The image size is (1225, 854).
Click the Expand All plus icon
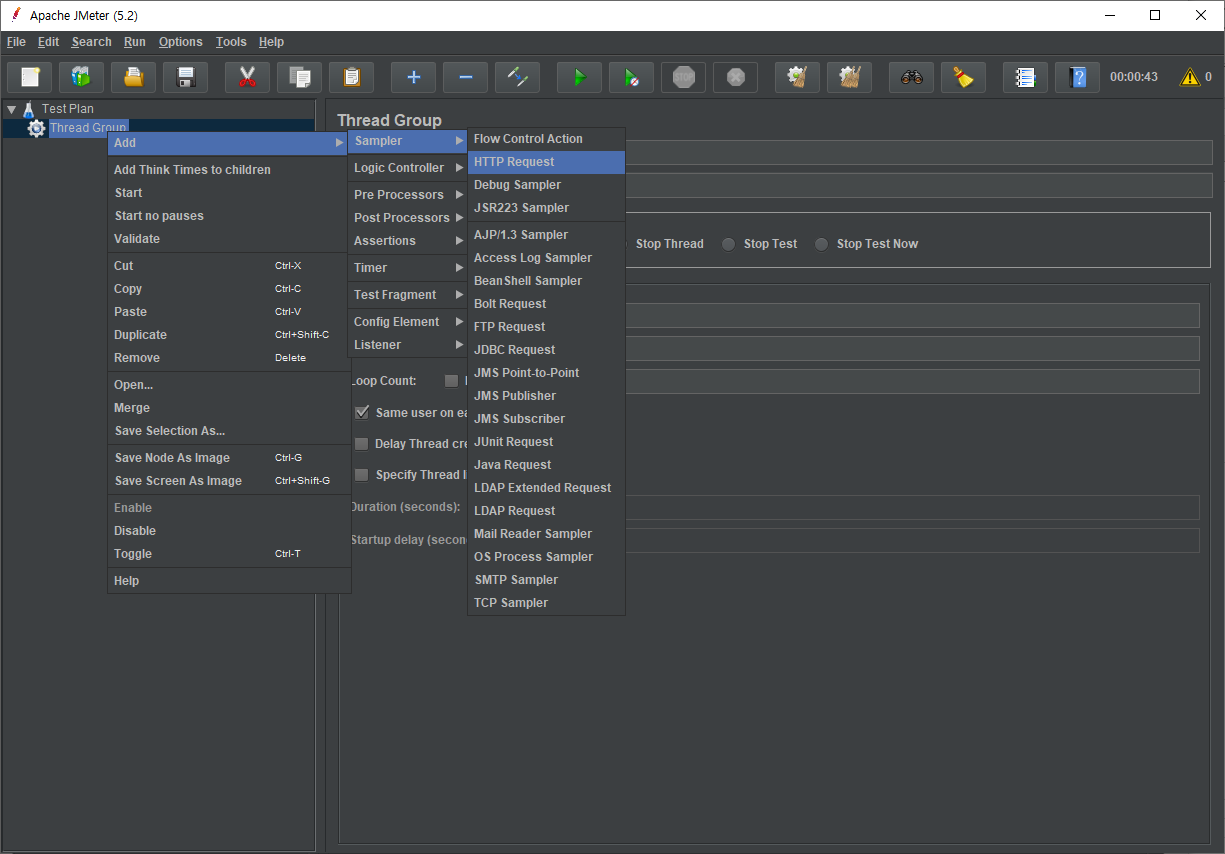point(413,77)
